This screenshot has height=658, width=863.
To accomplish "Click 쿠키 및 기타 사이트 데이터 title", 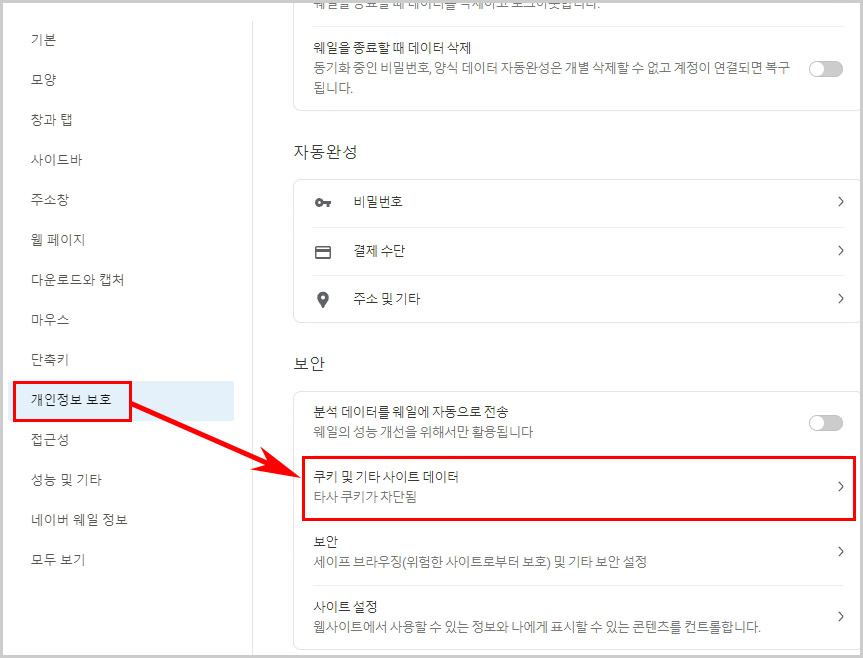I will point(386,476).
